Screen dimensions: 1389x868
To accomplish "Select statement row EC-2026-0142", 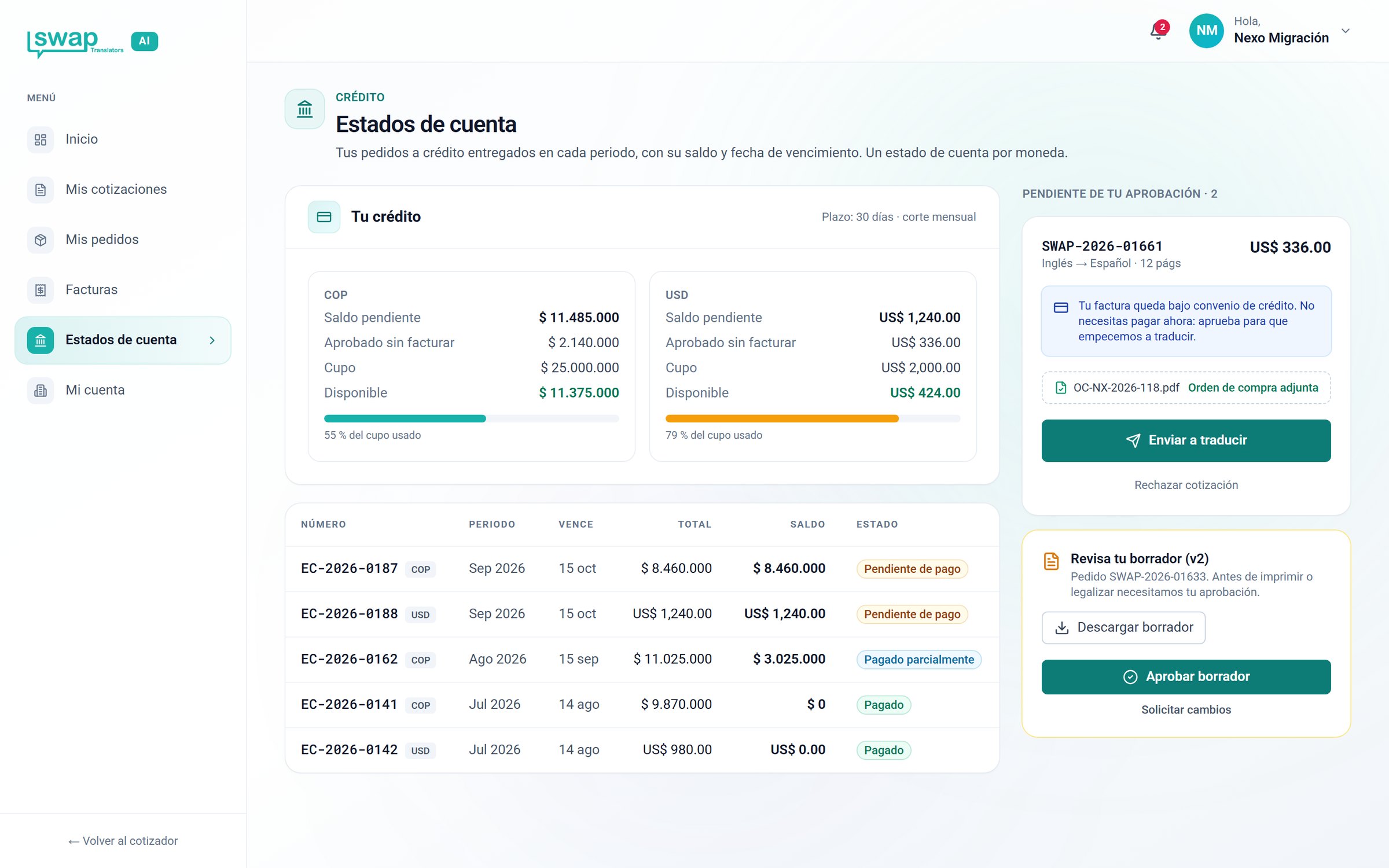I will point(642,749).
